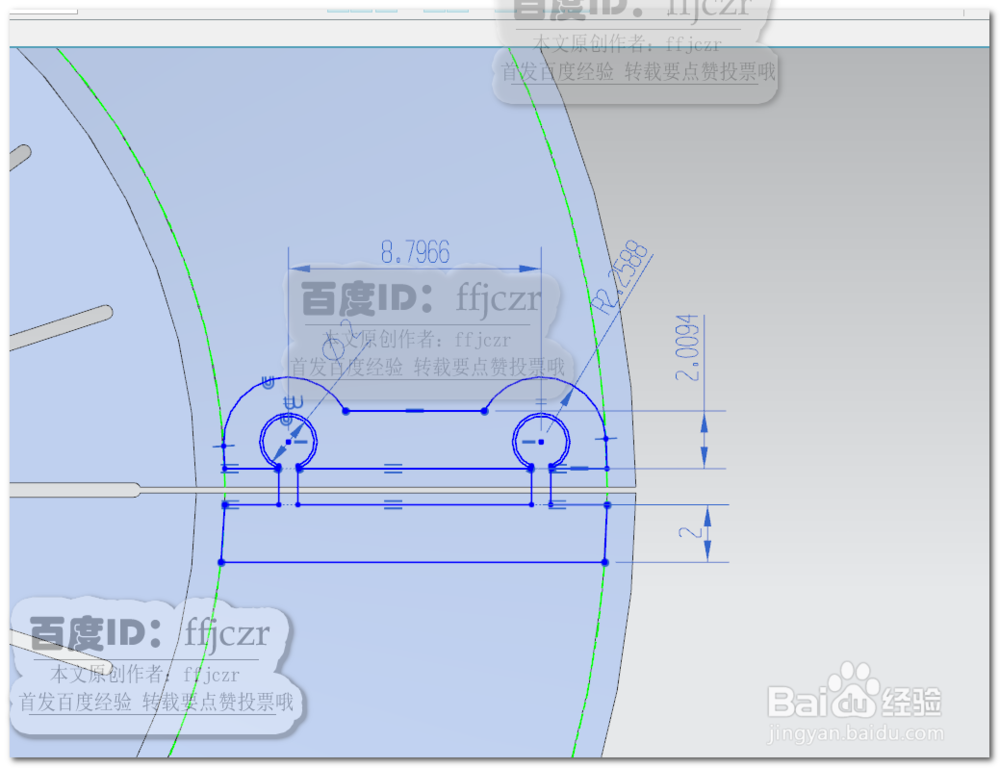Select center point of right small circle
Image resolution: width=1000 pixels, height=768 pixels.
tap(541, 441)
